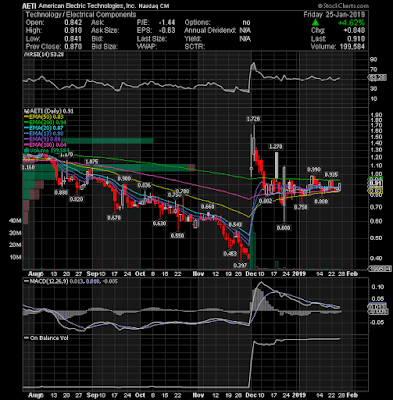The image size is (393, 400).
Task: Click the 1.00 price axis label
Action: 376,174
